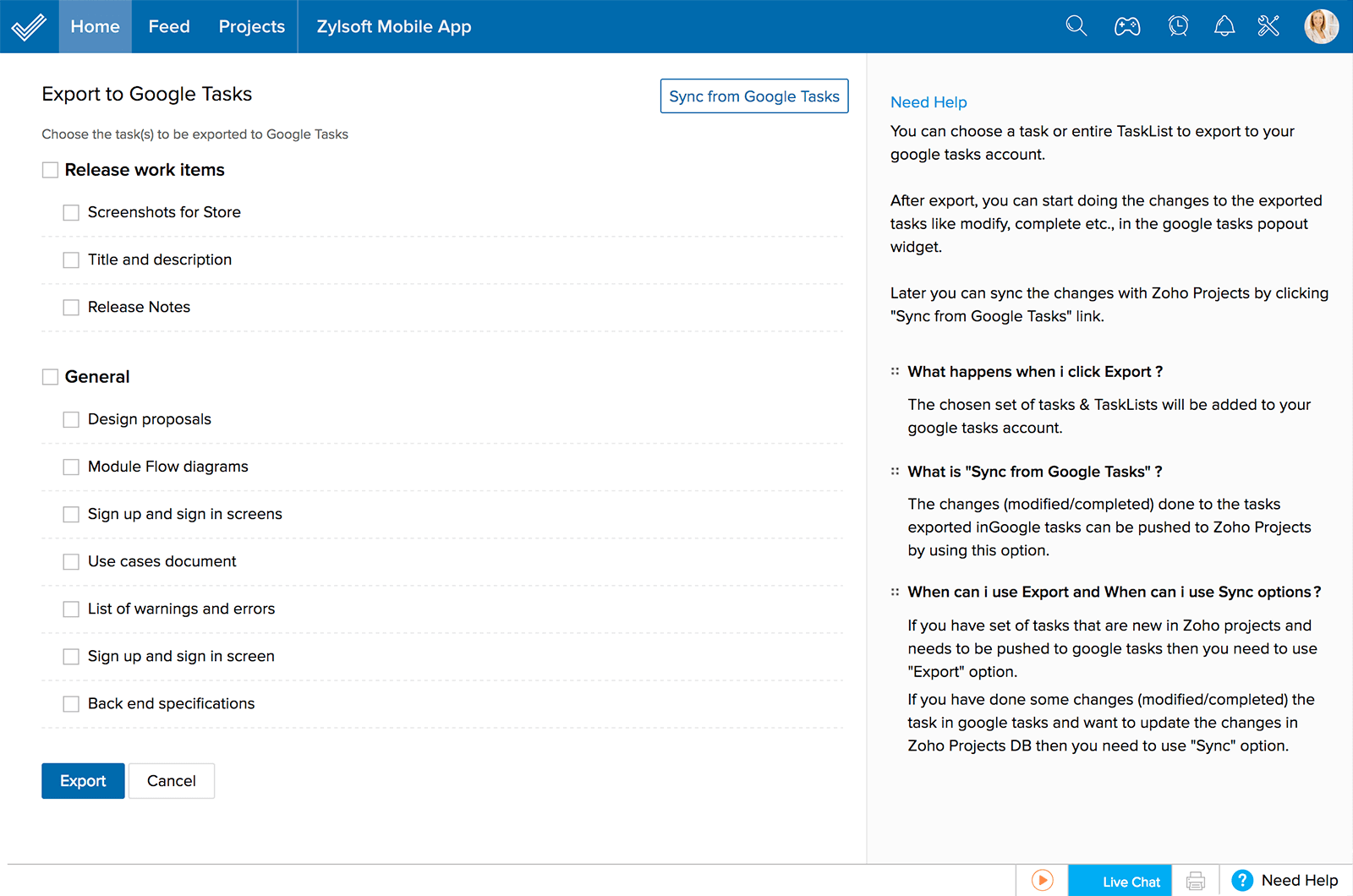Open settings using the tools icon
This screenshot has width=1353, height=896.
[1268, 26]
